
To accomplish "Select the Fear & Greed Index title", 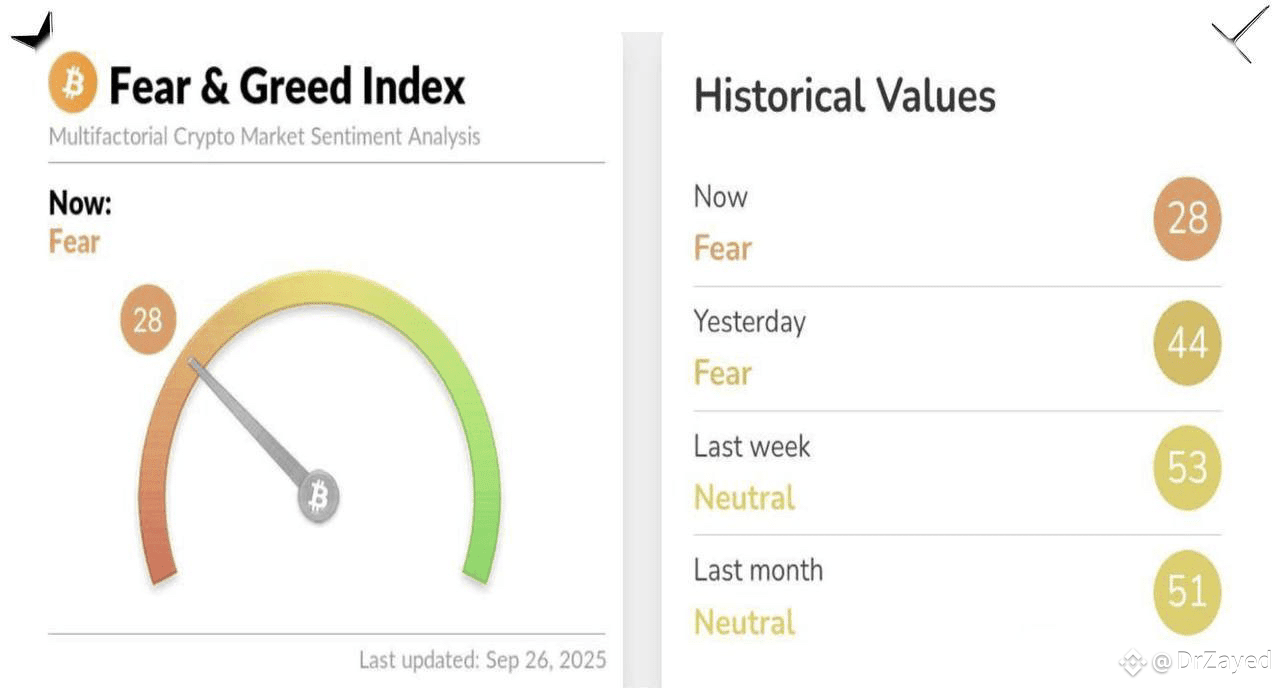I will click(287, 87).
